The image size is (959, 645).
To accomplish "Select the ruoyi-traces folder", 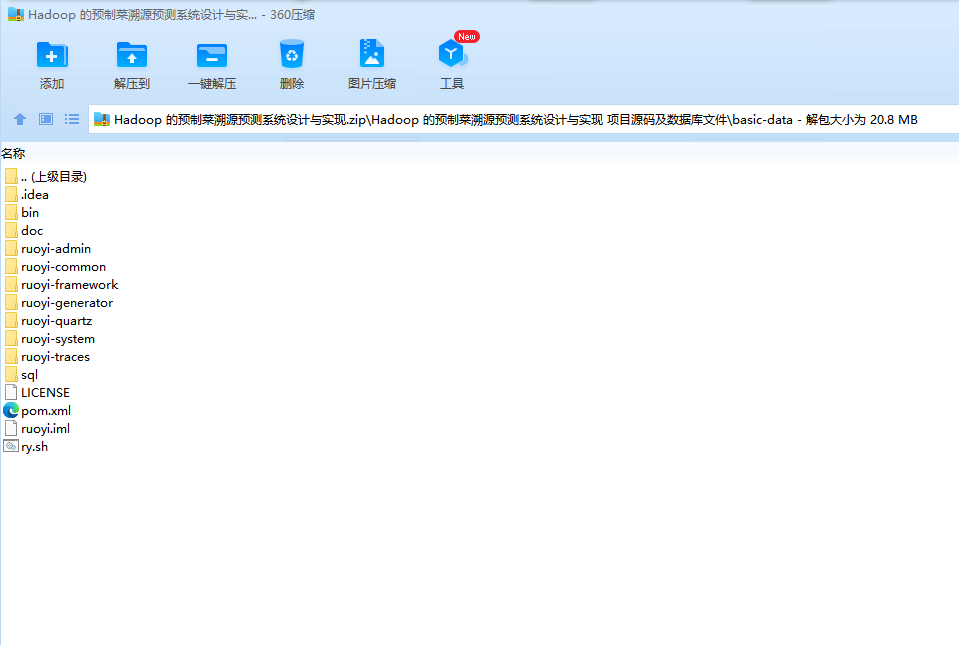I will click(48, 357).
